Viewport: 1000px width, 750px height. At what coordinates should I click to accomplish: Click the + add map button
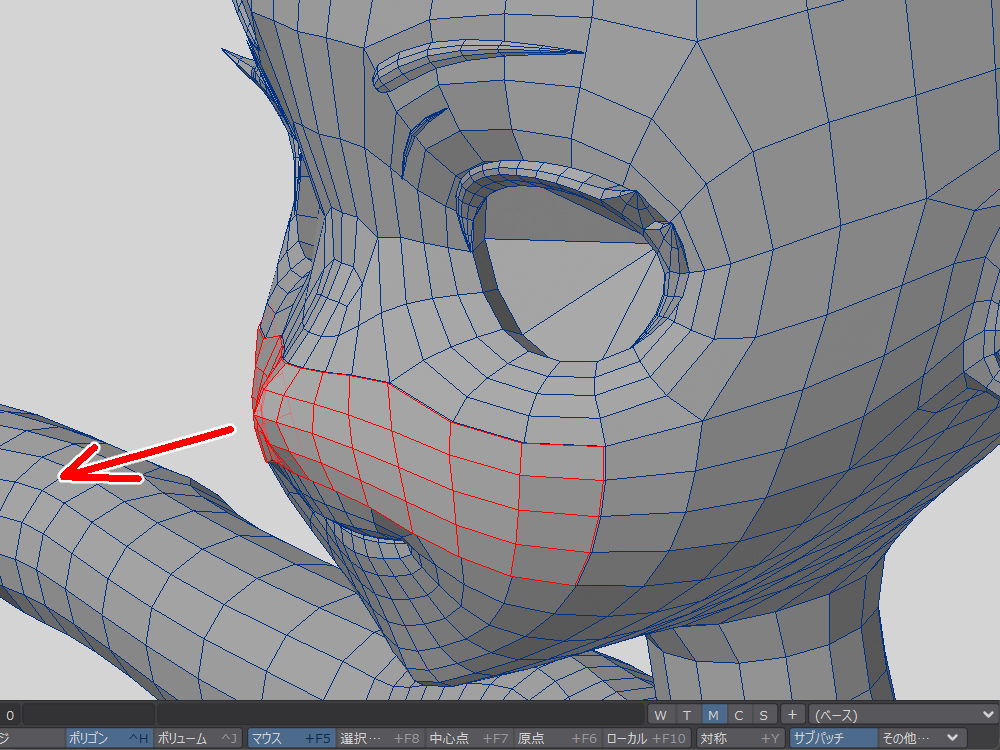click(791, 714)
